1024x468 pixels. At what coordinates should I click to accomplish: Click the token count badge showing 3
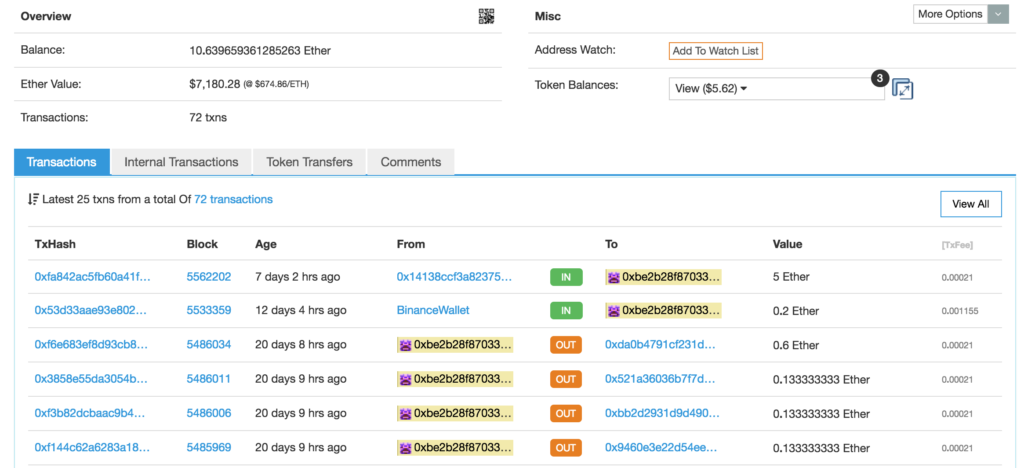(x=879, y=78)
